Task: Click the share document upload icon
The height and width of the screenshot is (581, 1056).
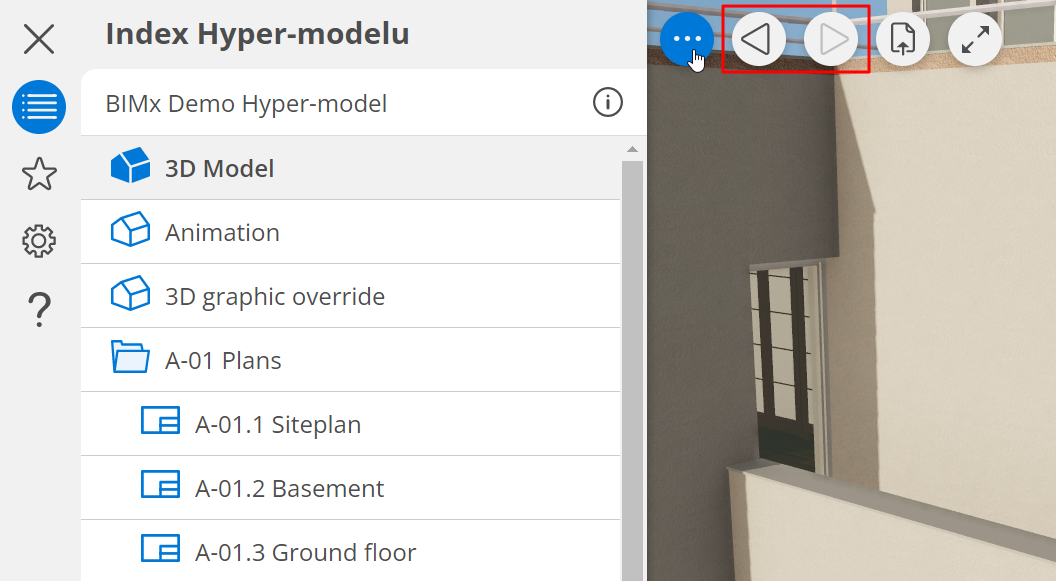Action: click(903, 38)
